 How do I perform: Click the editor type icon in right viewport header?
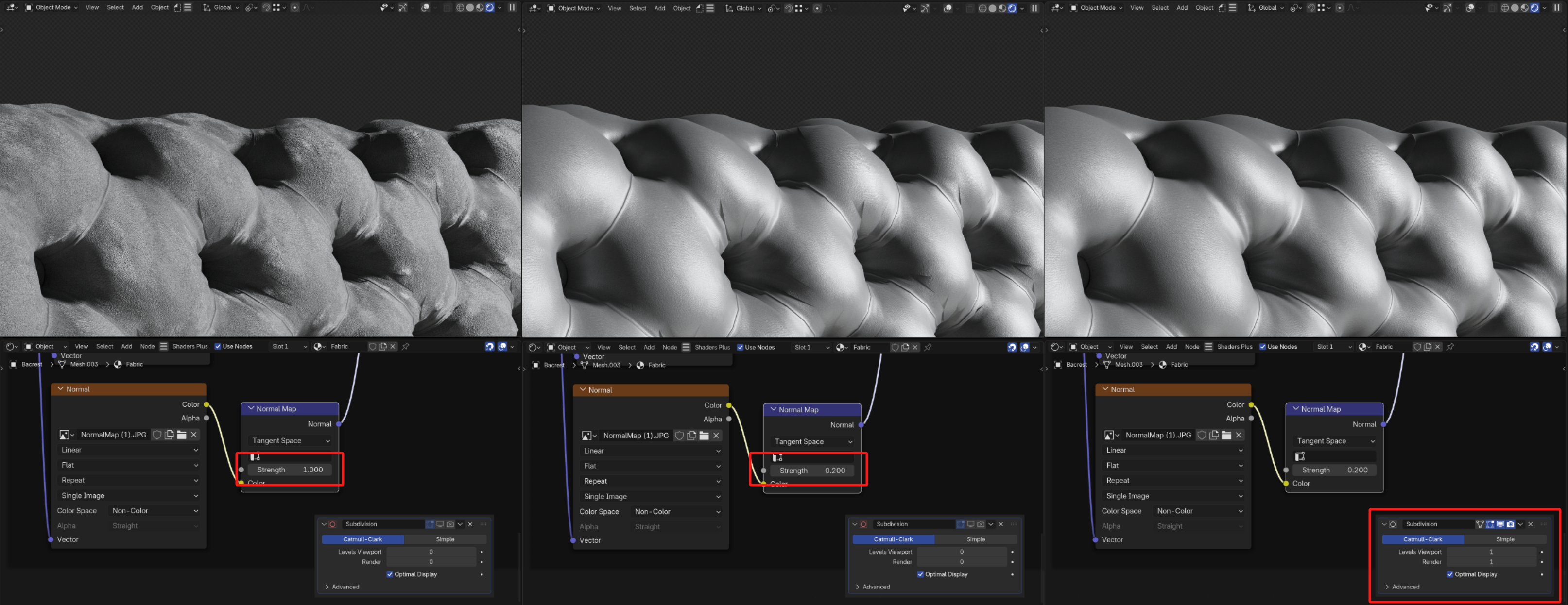click(x=1057, y=8)
